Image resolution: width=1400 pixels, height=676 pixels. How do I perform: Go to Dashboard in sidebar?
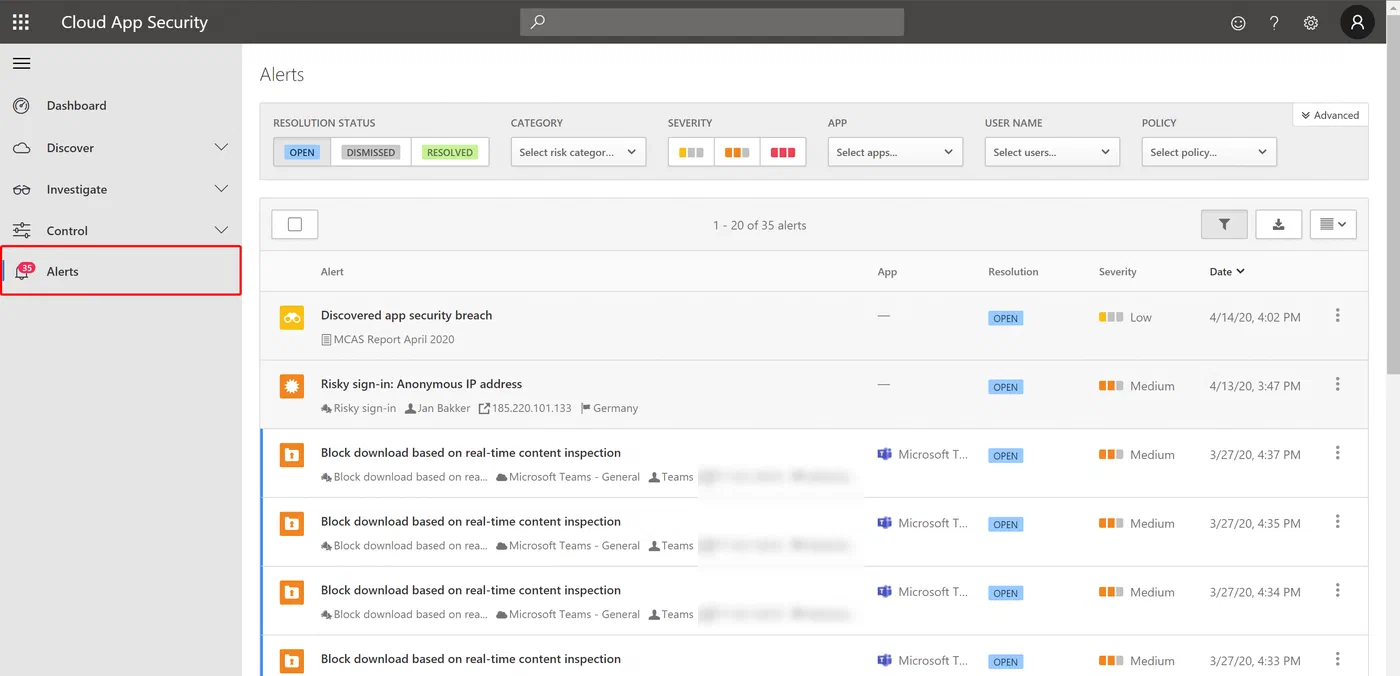76,105
